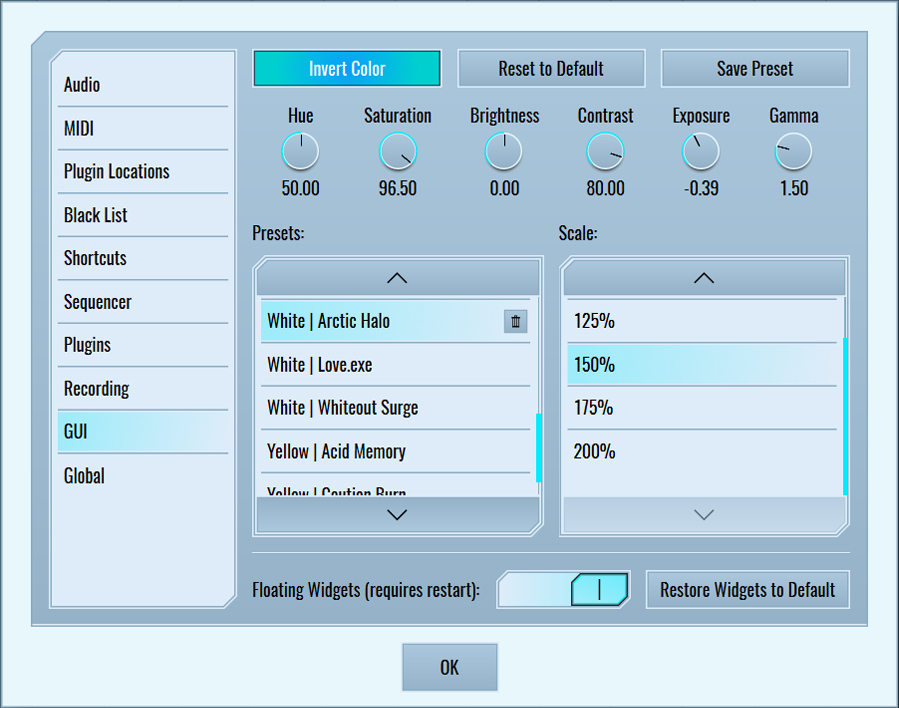Select the Yellow | Acid Memory preset
The height and width of the screenshot is (708, 899).
[396, 451]
